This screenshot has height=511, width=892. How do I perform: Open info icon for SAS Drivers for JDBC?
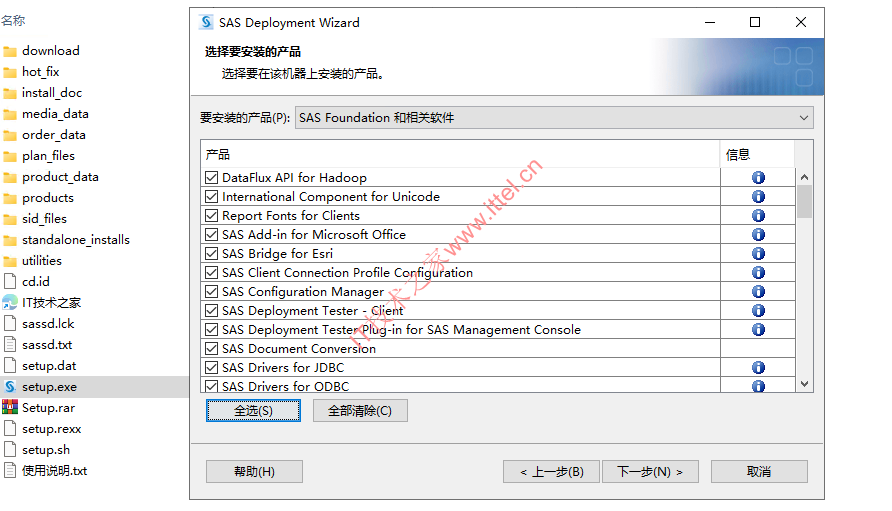click(758, 368)
